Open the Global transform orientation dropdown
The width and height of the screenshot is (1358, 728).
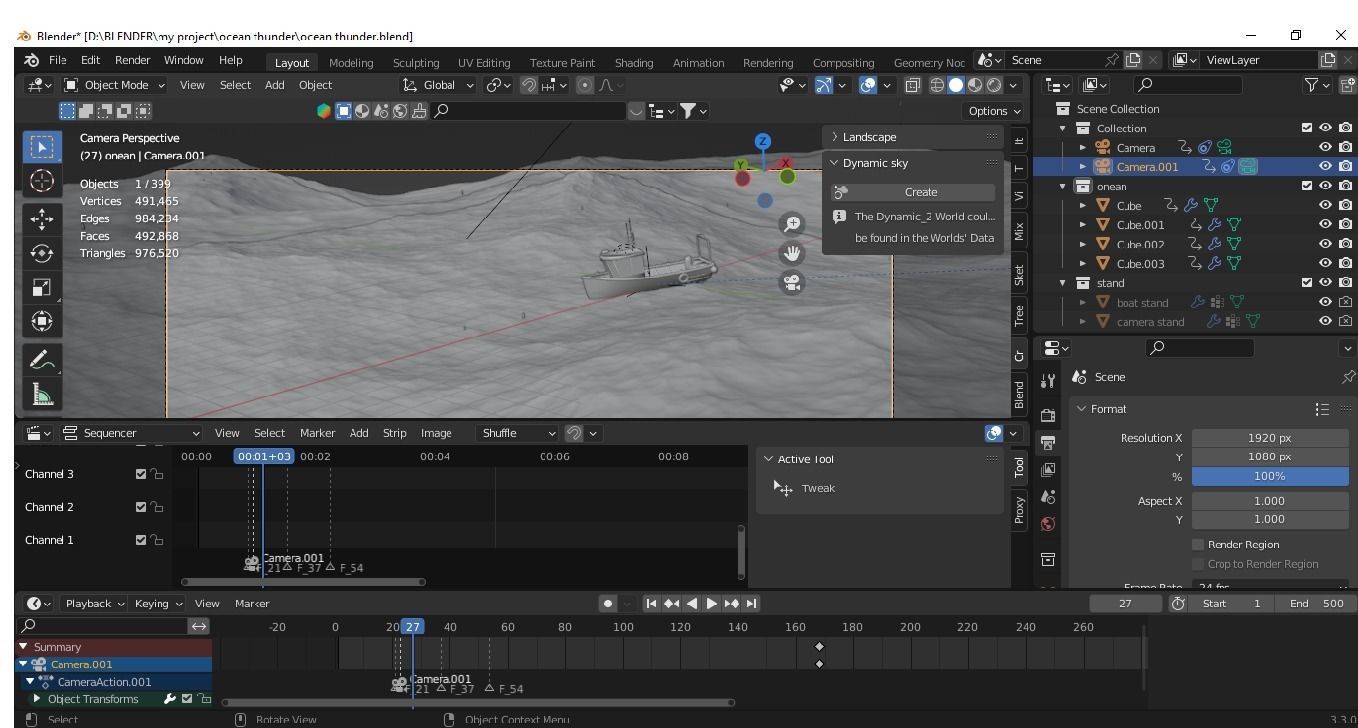(439, 85)
